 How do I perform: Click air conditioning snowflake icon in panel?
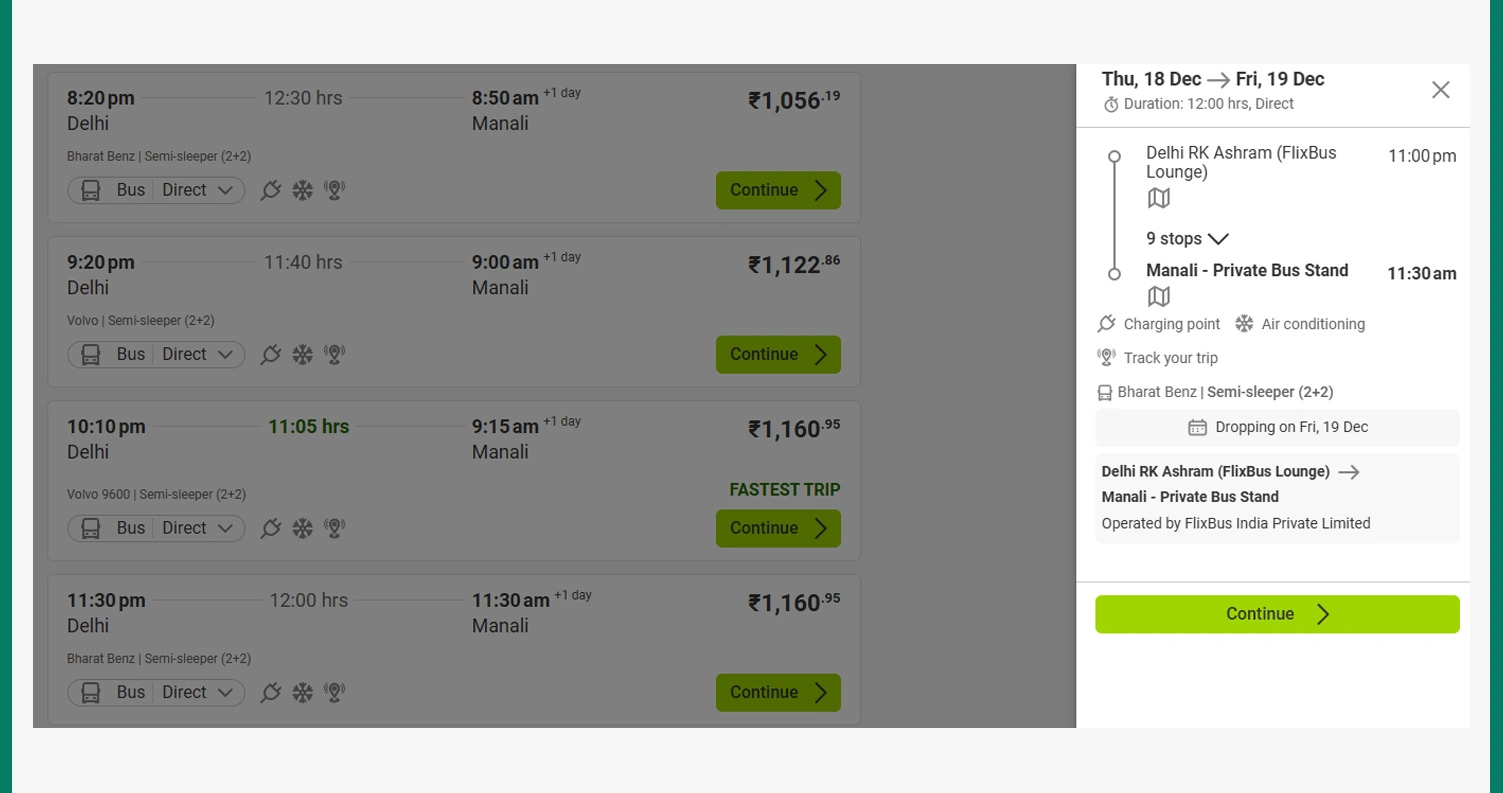1244,324
